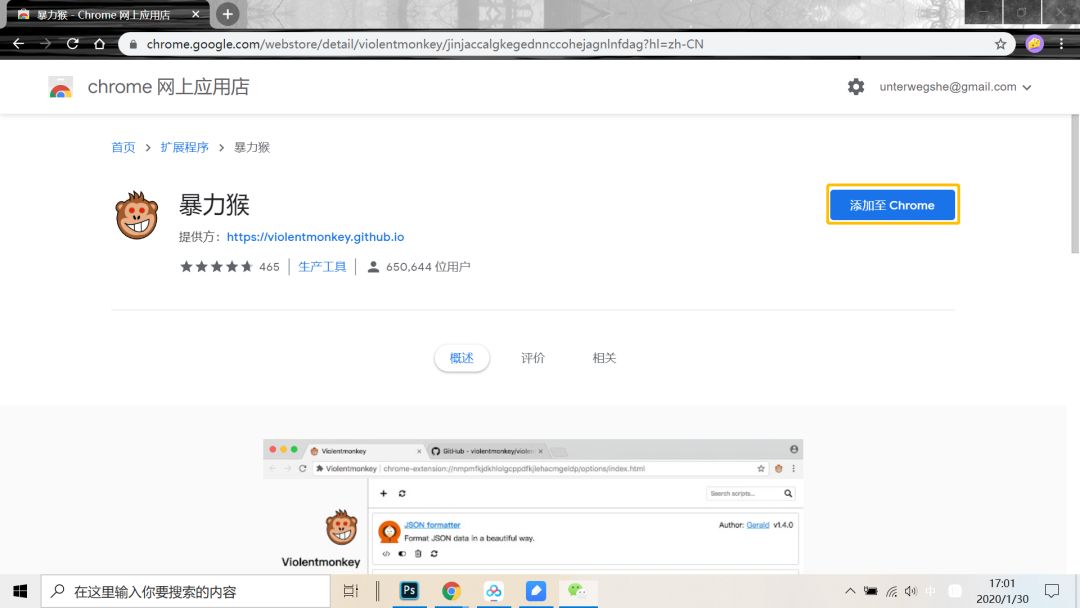The width and height of the screenshot is (1080, 608).
Task: Open the Chrome Web Store settings gear
Action: [x=856, y=87]
